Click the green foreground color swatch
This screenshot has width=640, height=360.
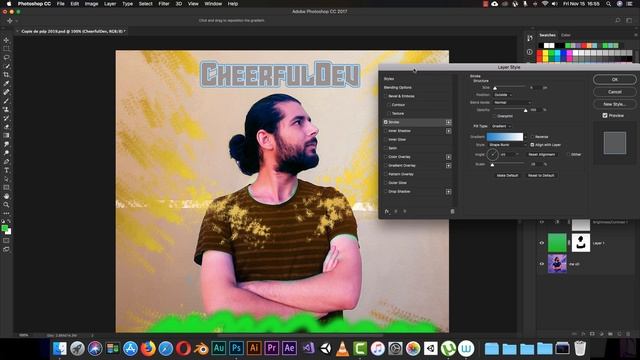coord(4,228)
